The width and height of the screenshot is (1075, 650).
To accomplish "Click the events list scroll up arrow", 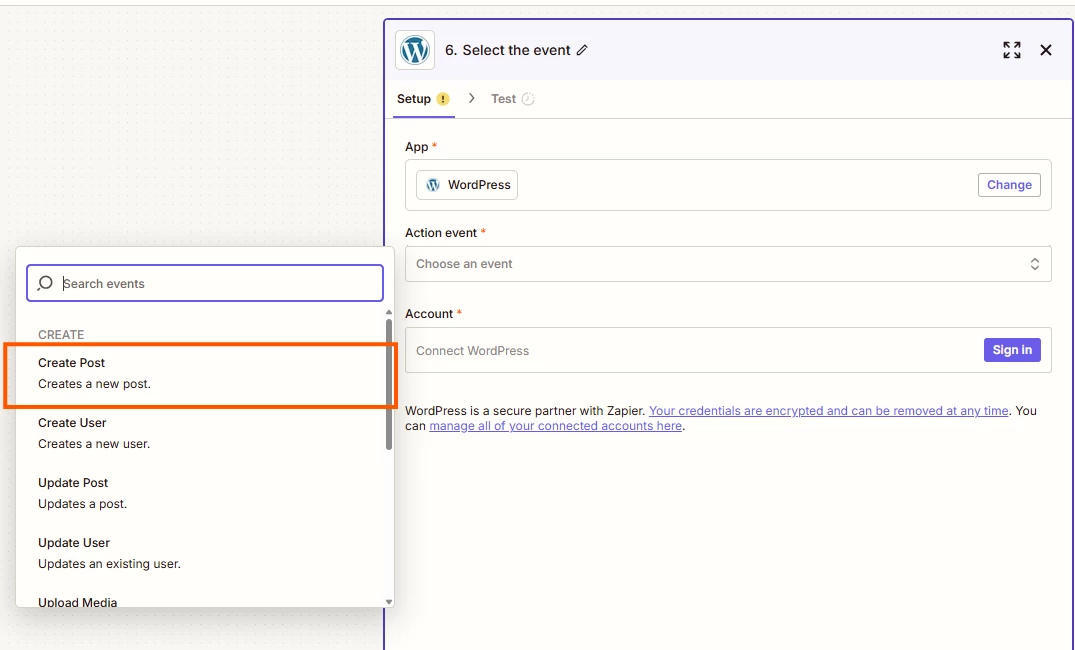I will coord(389,313).
